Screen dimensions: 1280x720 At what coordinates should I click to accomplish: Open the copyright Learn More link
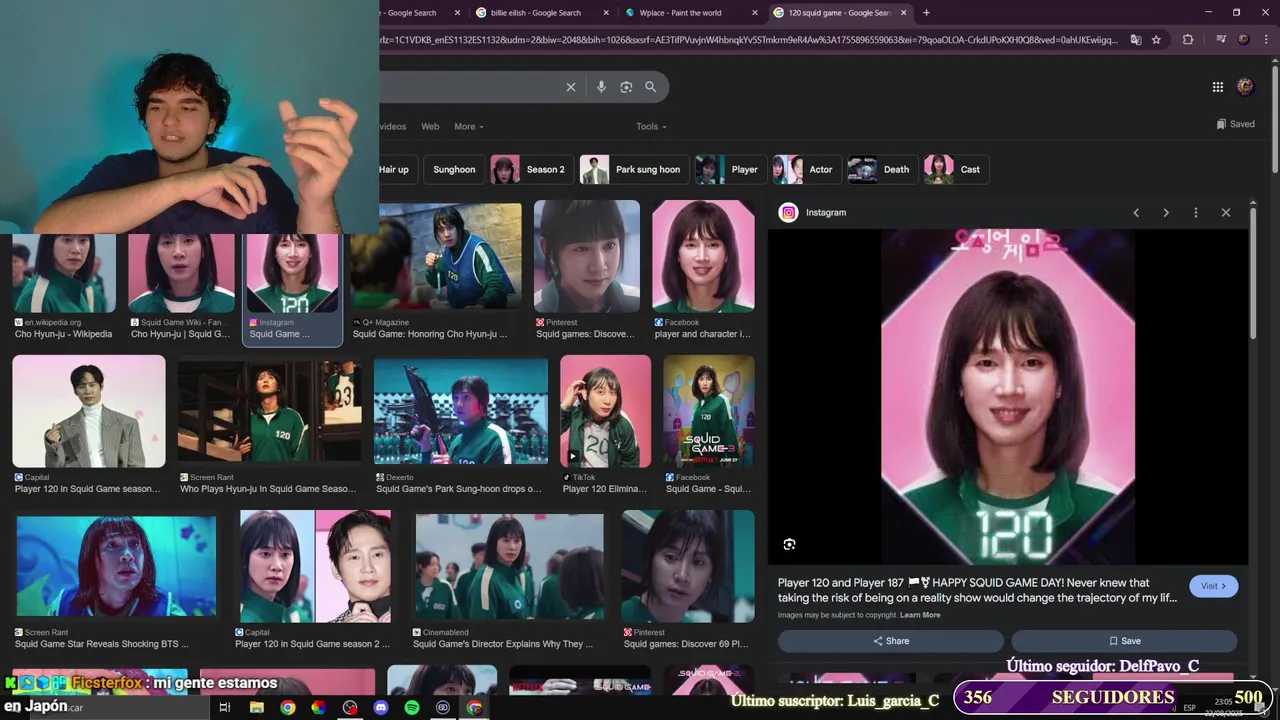[920, 615]
